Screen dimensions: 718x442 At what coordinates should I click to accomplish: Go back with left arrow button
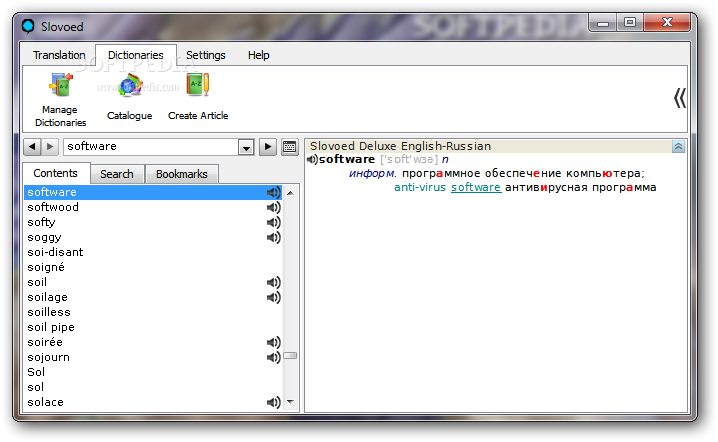[x=32, y=147]
